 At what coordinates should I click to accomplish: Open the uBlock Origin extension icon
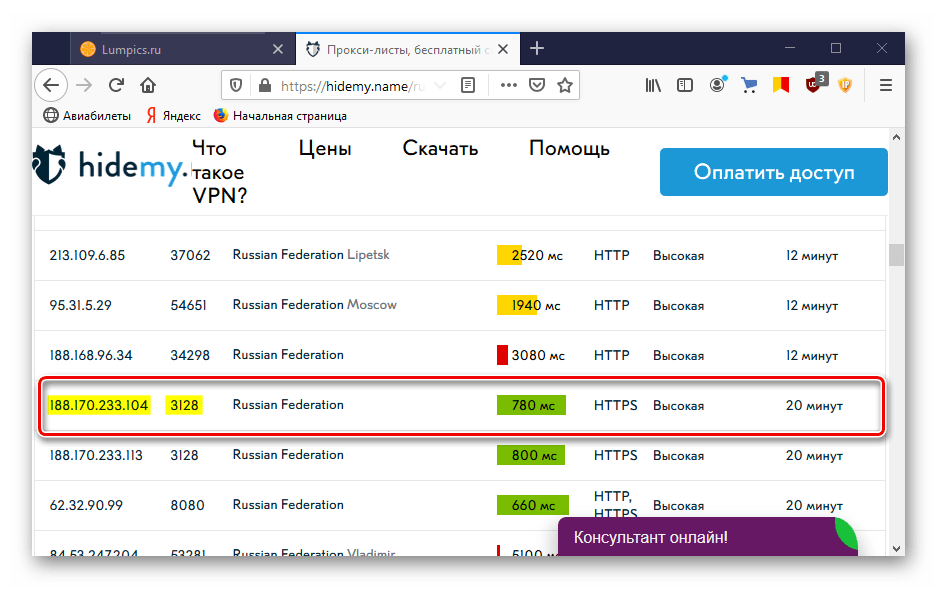(x=814, y=86)
